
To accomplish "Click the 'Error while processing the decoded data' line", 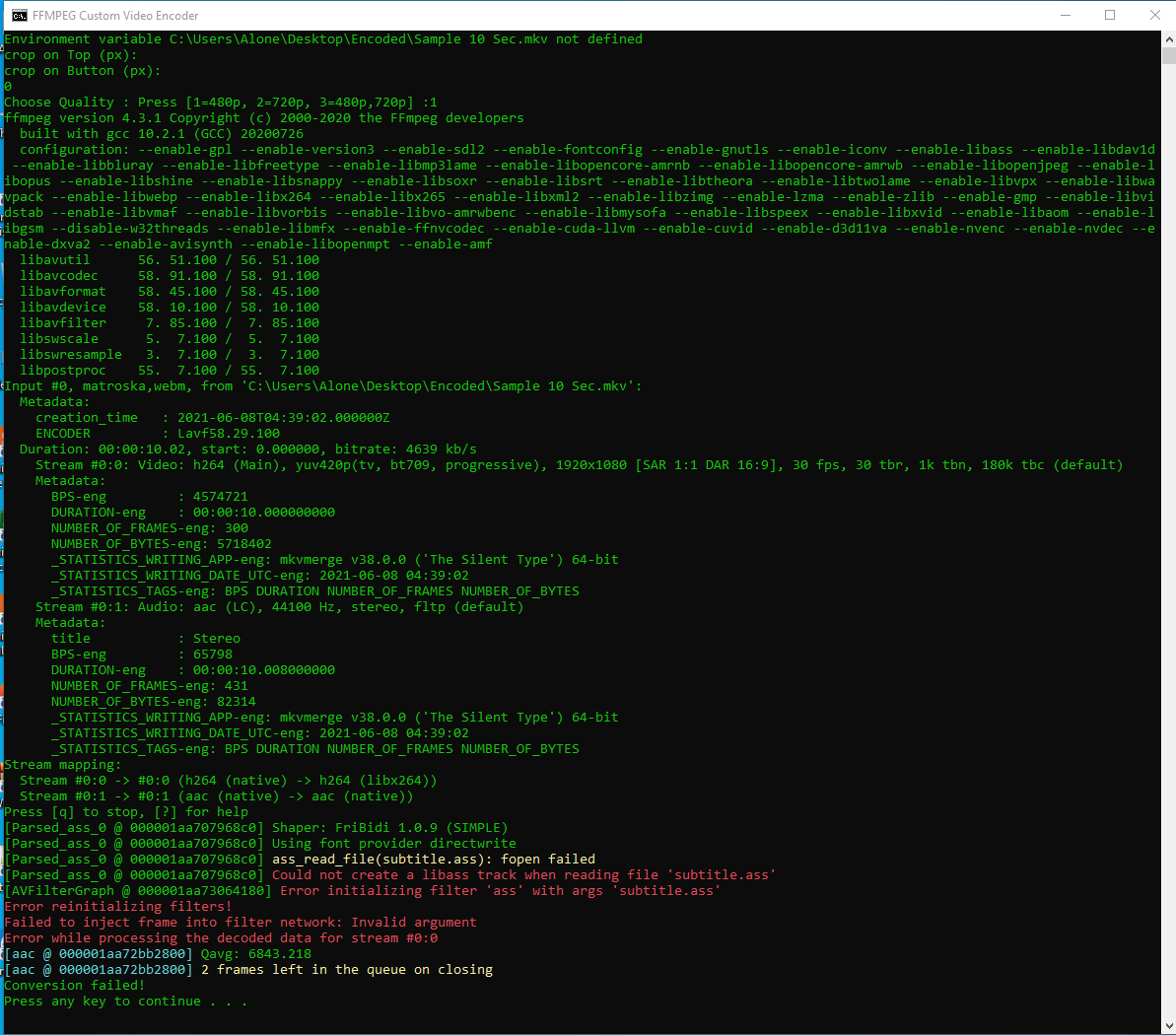I will click(x=221, y=937).
